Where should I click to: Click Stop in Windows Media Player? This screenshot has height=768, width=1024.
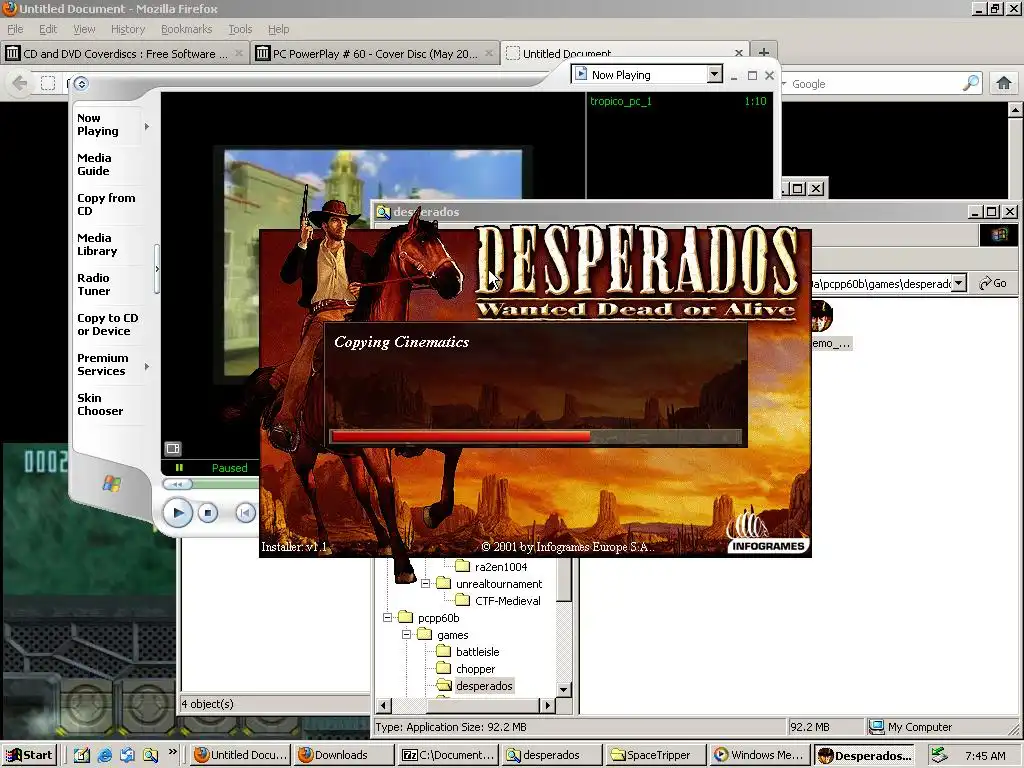(x=208, y=513)
